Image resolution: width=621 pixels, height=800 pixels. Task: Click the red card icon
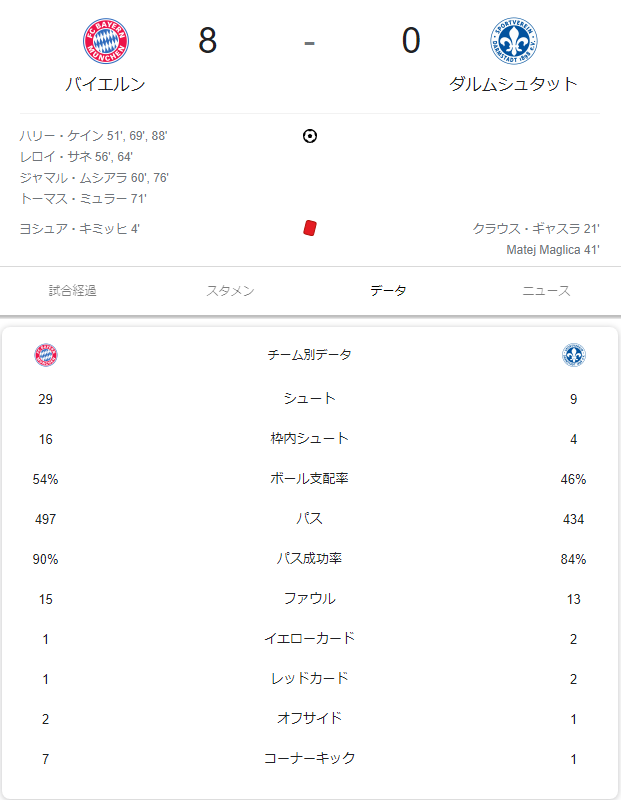310,229
